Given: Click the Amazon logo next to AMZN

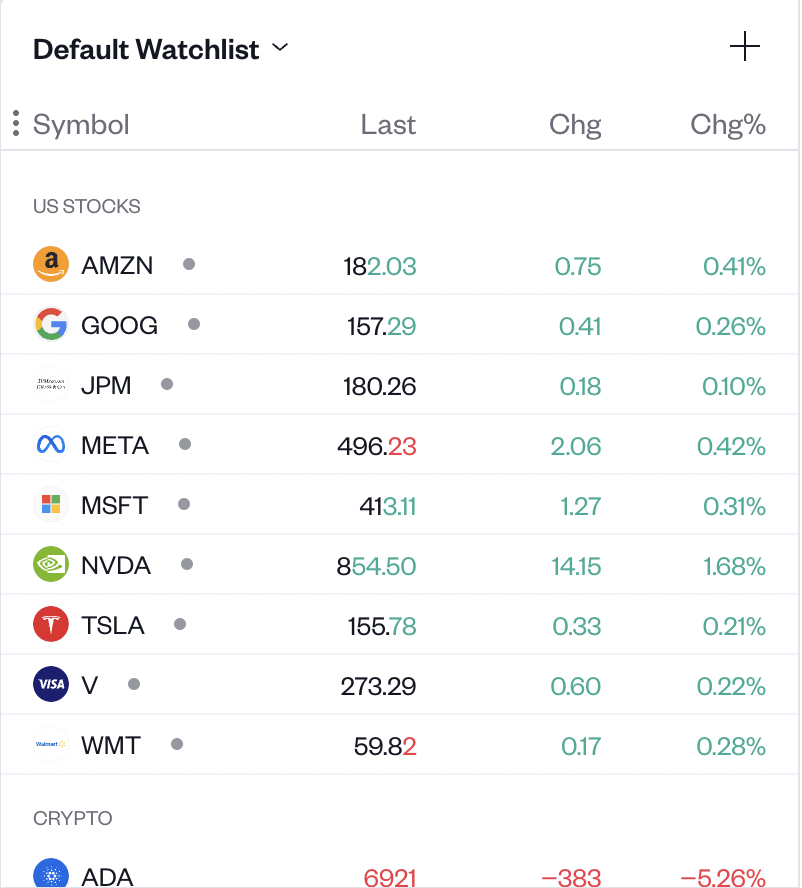Looking at the screenshot, I should point(51,264).
